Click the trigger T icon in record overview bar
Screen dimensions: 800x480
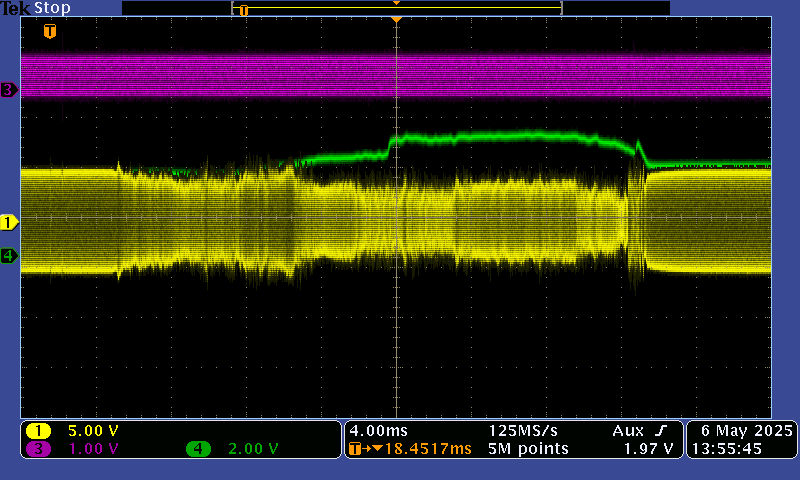coord(242,10)
